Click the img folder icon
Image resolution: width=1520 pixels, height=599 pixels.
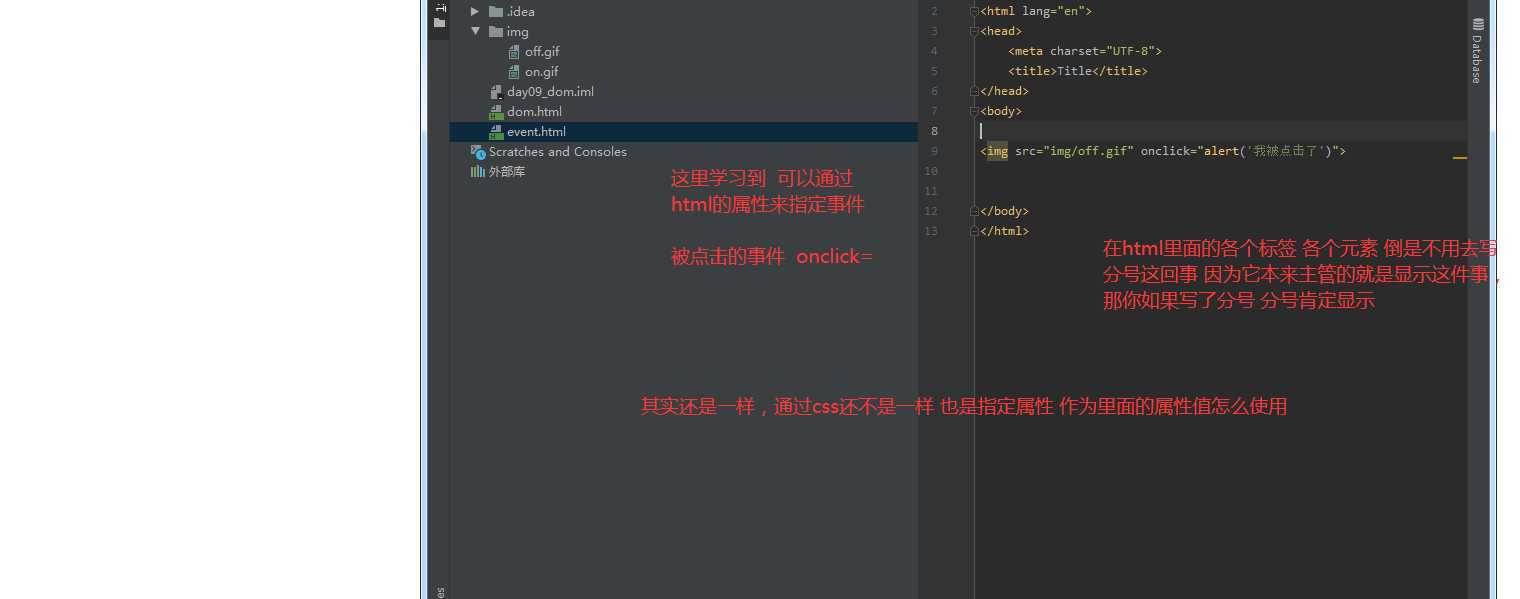coord(496,31)
